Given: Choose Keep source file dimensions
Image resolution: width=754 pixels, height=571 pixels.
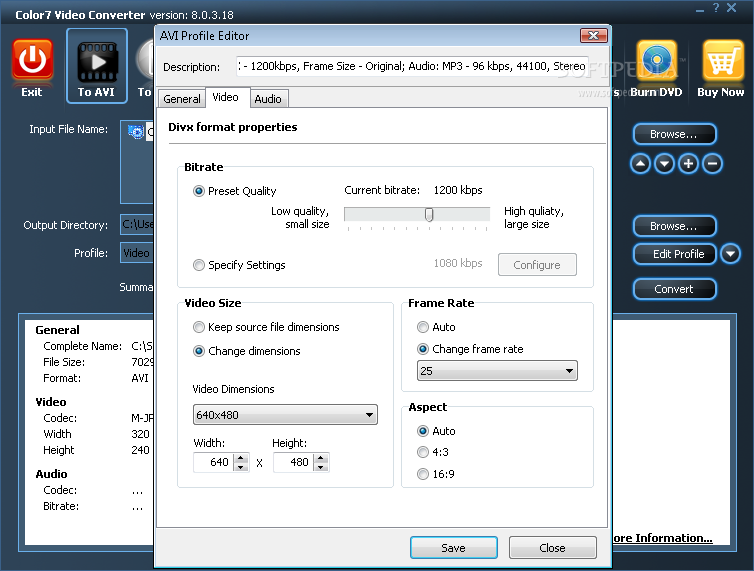Looking at the screenshot, I should pyautogui.click(x=199, y=327).
